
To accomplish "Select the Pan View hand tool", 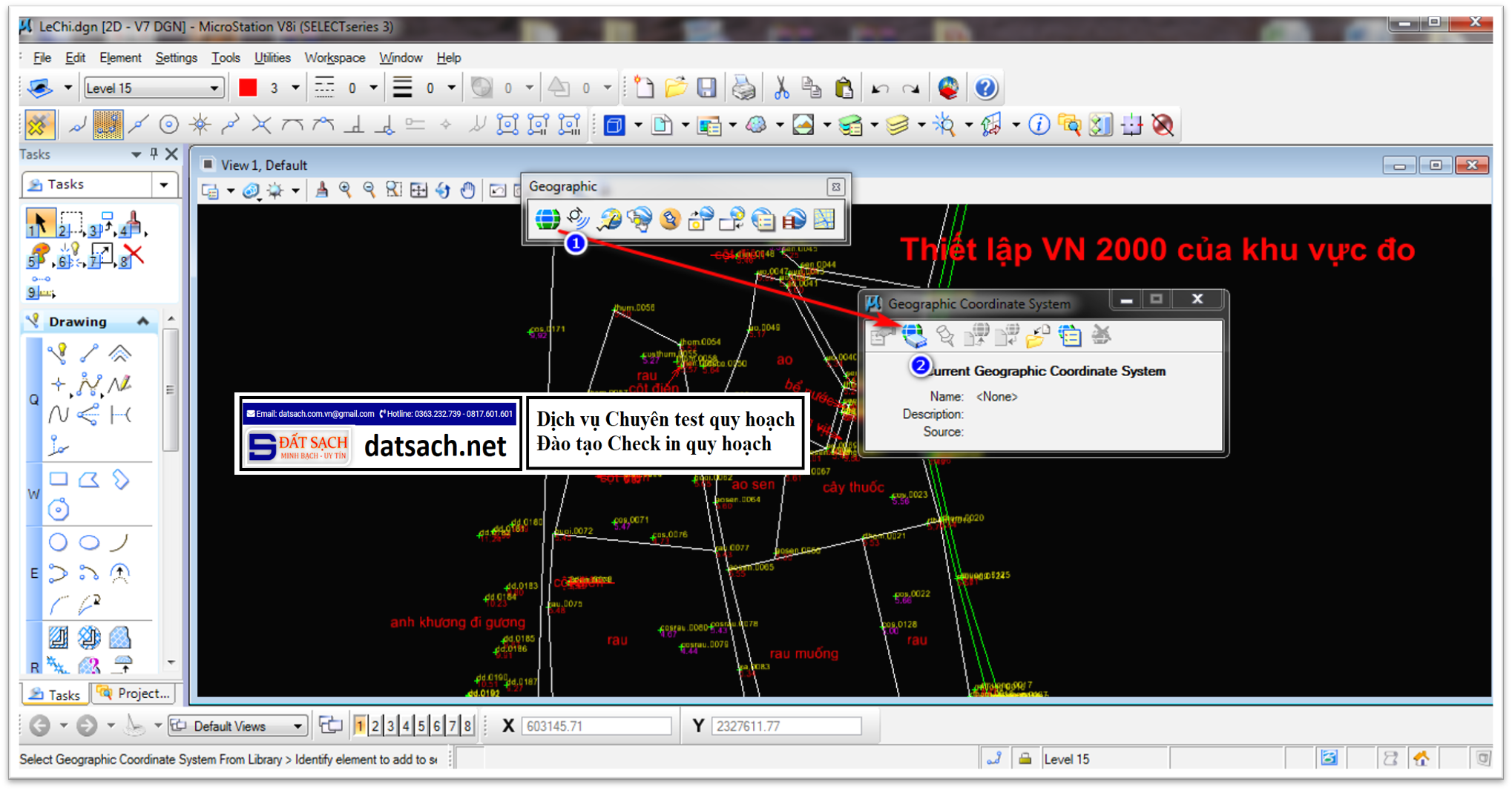I will click(468, 190).
